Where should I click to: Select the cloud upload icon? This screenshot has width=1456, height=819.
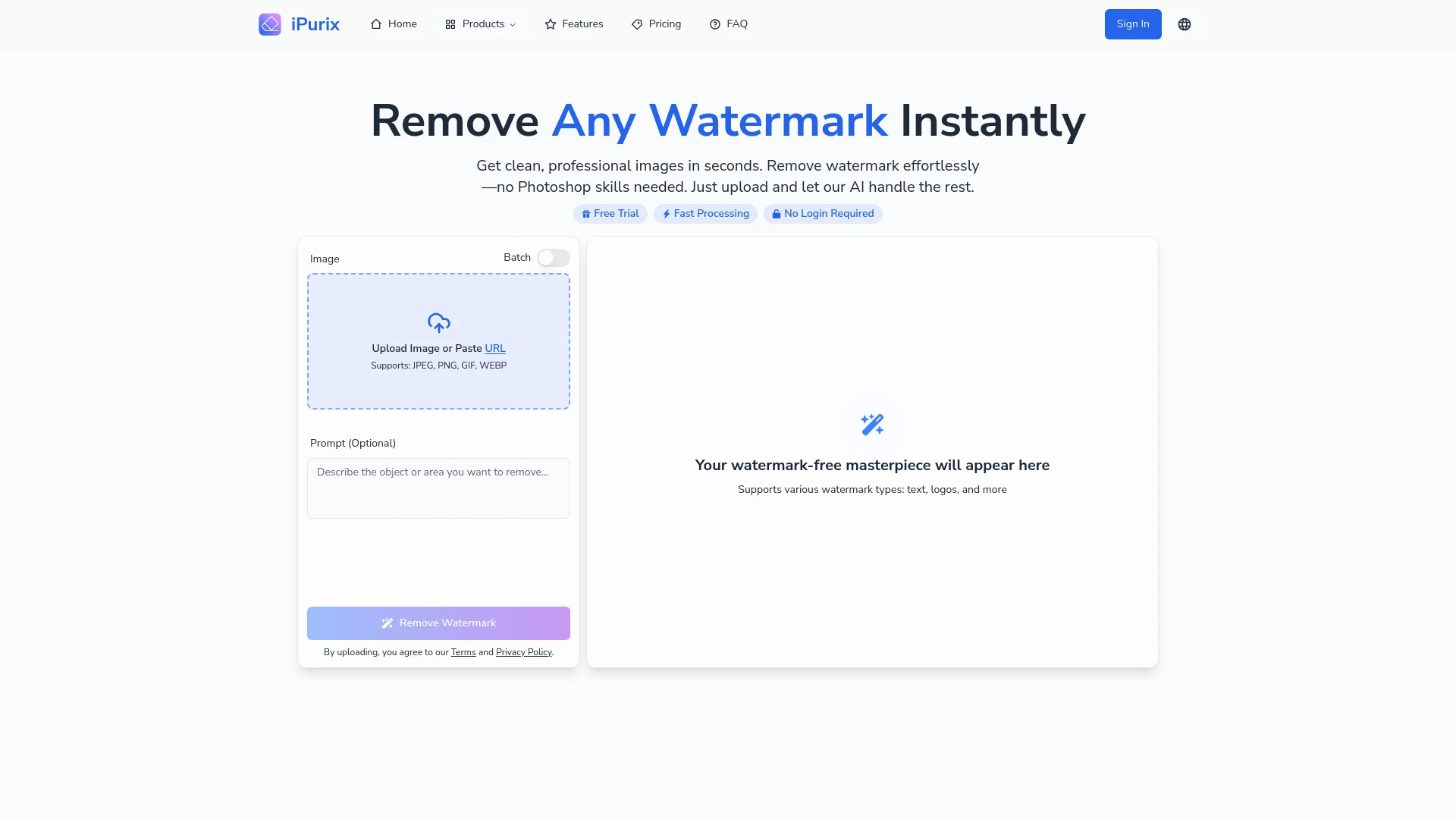coord(438,323)
